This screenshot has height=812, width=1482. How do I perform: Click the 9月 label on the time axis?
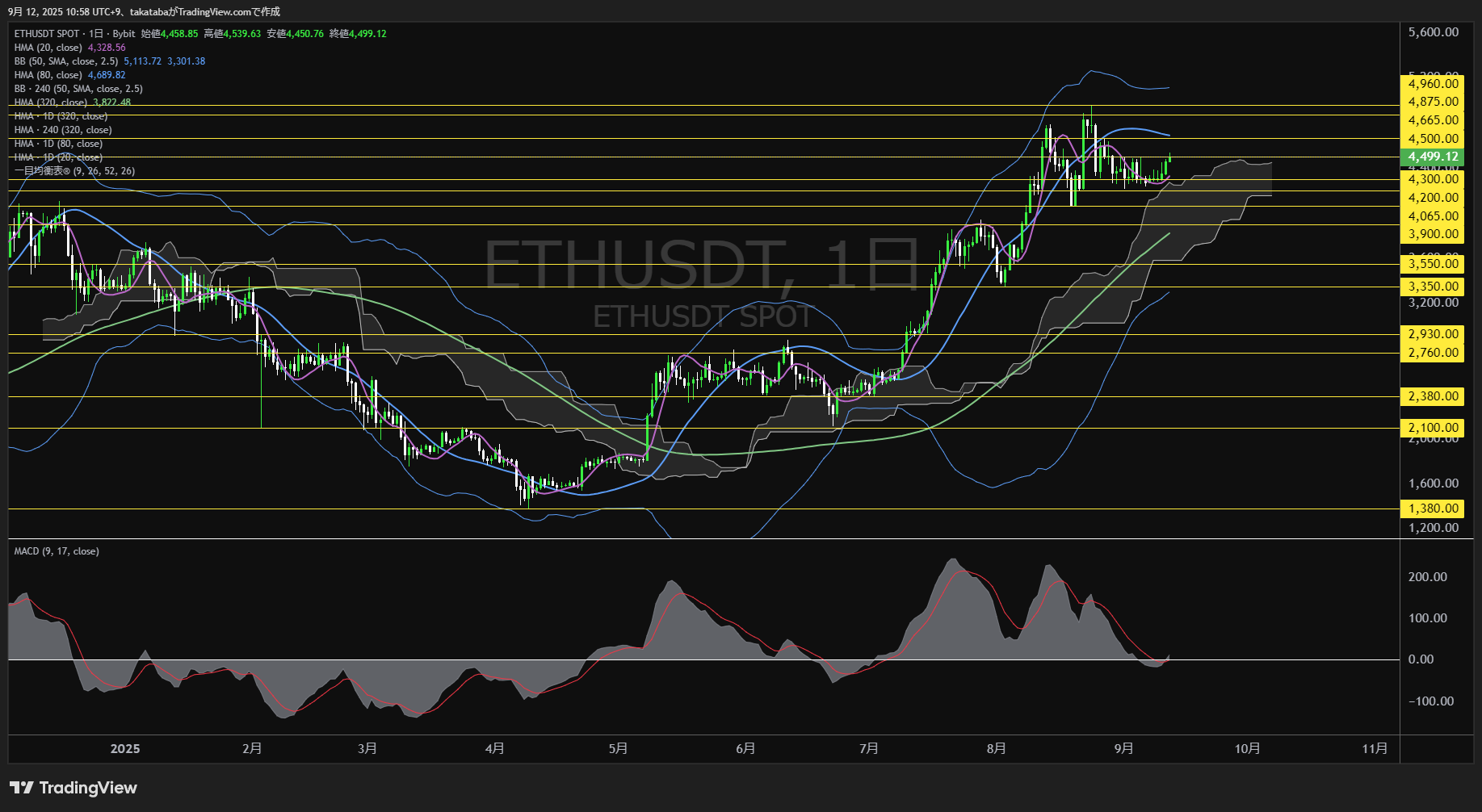(x=1124, y=749)
